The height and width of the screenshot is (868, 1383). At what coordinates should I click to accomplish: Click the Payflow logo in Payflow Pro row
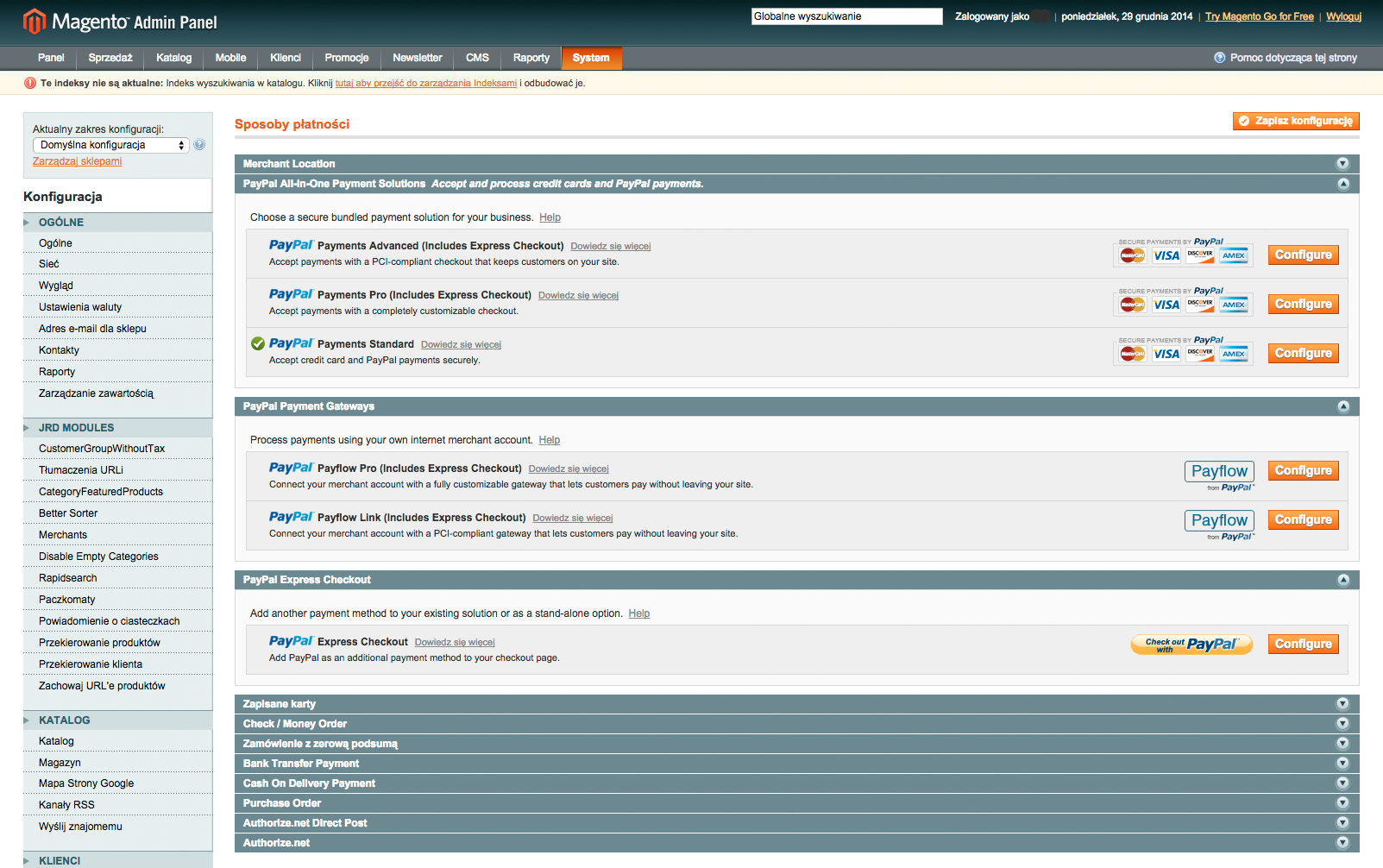tap(1219, 475)
